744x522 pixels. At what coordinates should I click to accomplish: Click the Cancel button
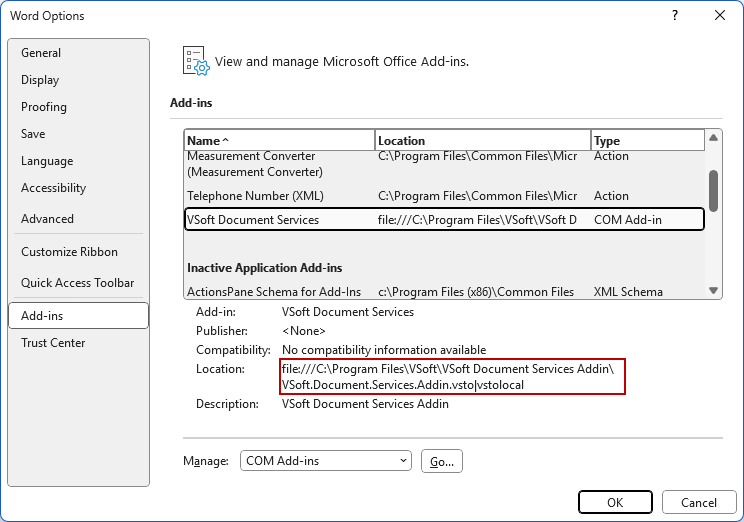click(x=699, y=502)
